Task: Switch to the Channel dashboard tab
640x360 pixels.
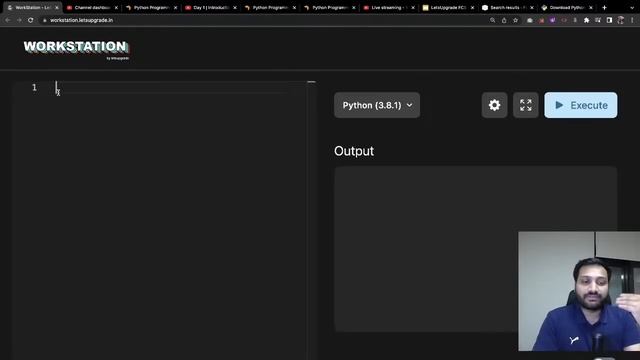Action: (x=92, y=8)
